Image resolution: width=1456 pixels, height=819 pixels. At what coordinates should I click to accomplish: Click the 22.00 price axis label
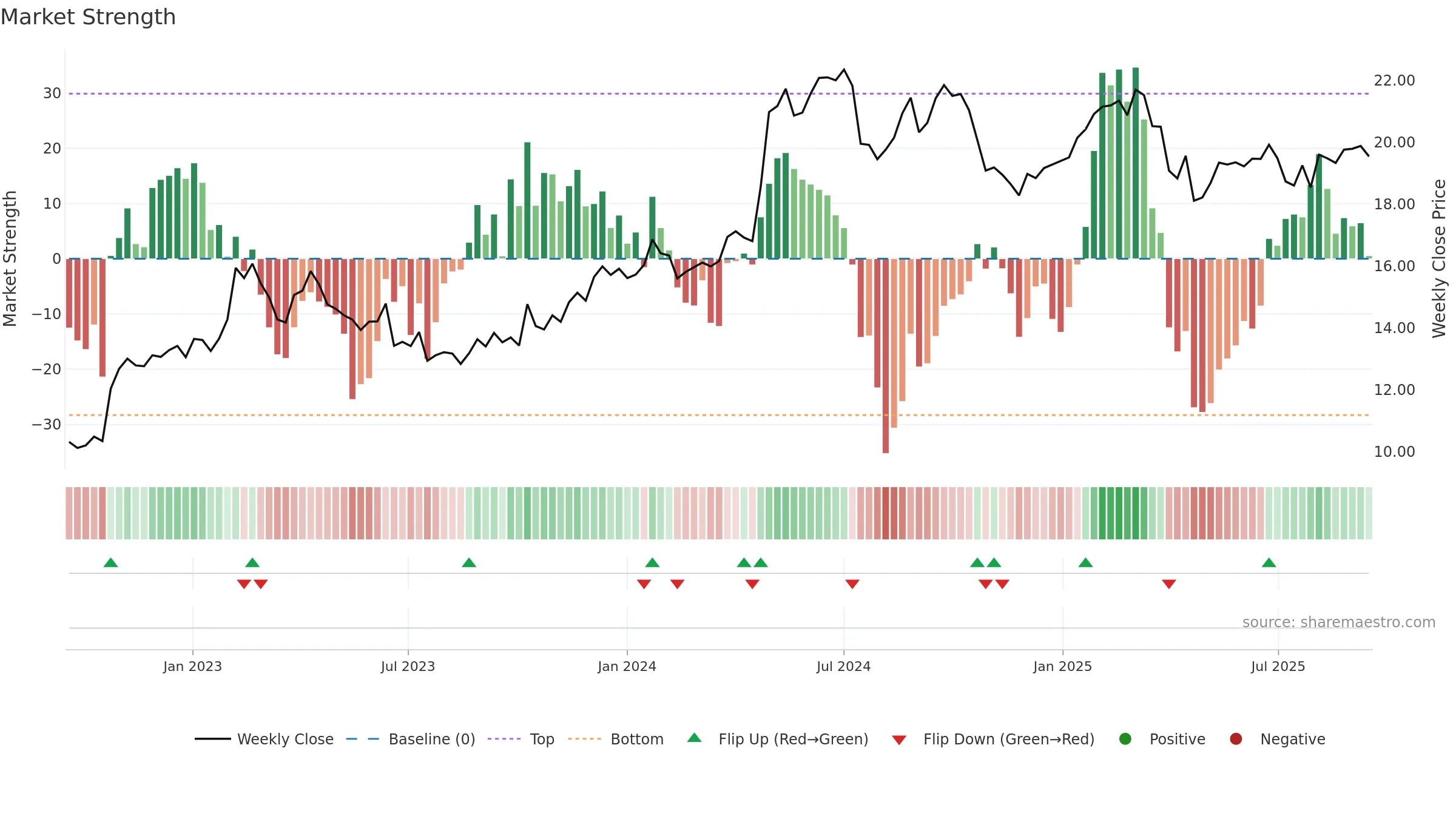click(1394, 81)
